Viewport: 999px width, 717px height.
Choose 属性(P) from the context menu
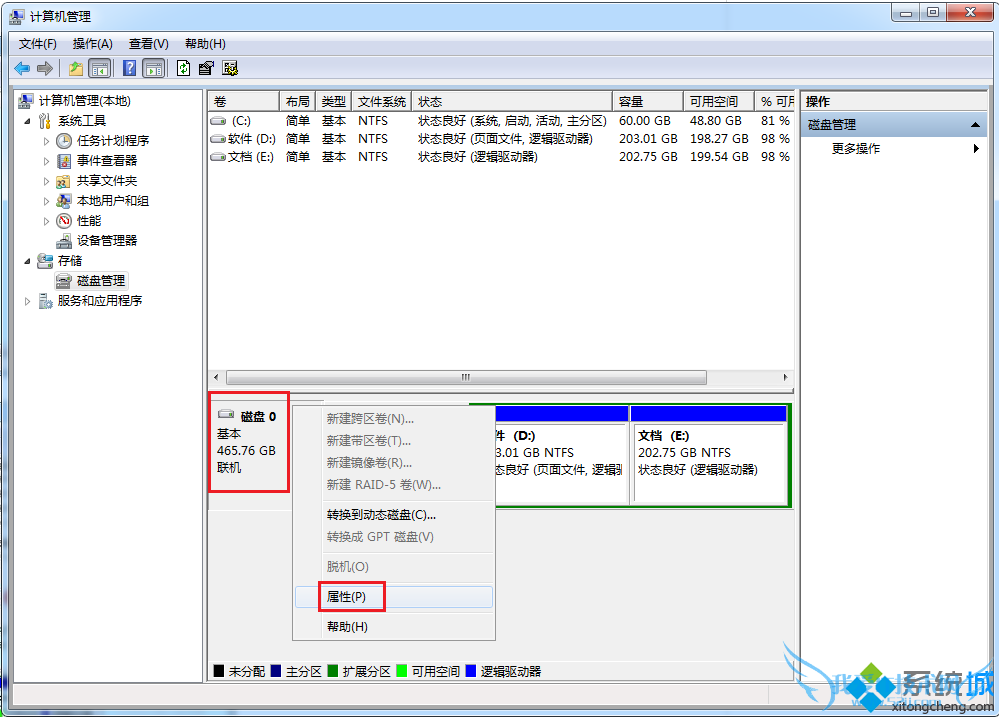394,597
